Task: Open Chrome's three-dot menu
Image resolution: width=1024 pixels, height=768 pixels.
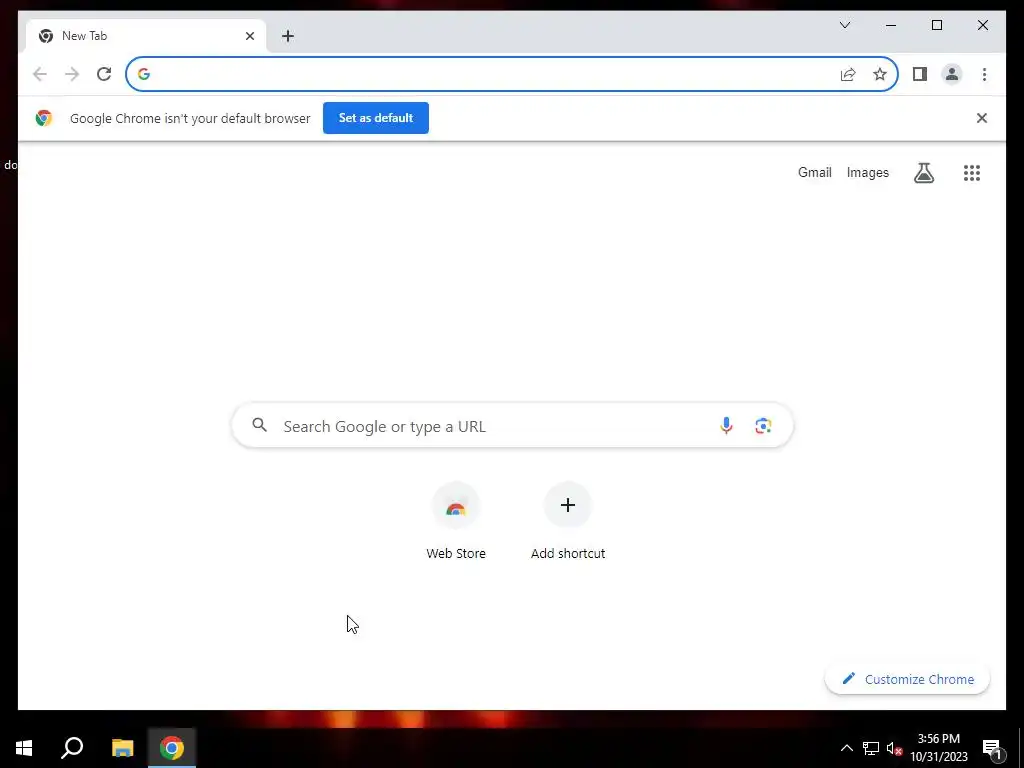Action: click(x=984, y=74)
